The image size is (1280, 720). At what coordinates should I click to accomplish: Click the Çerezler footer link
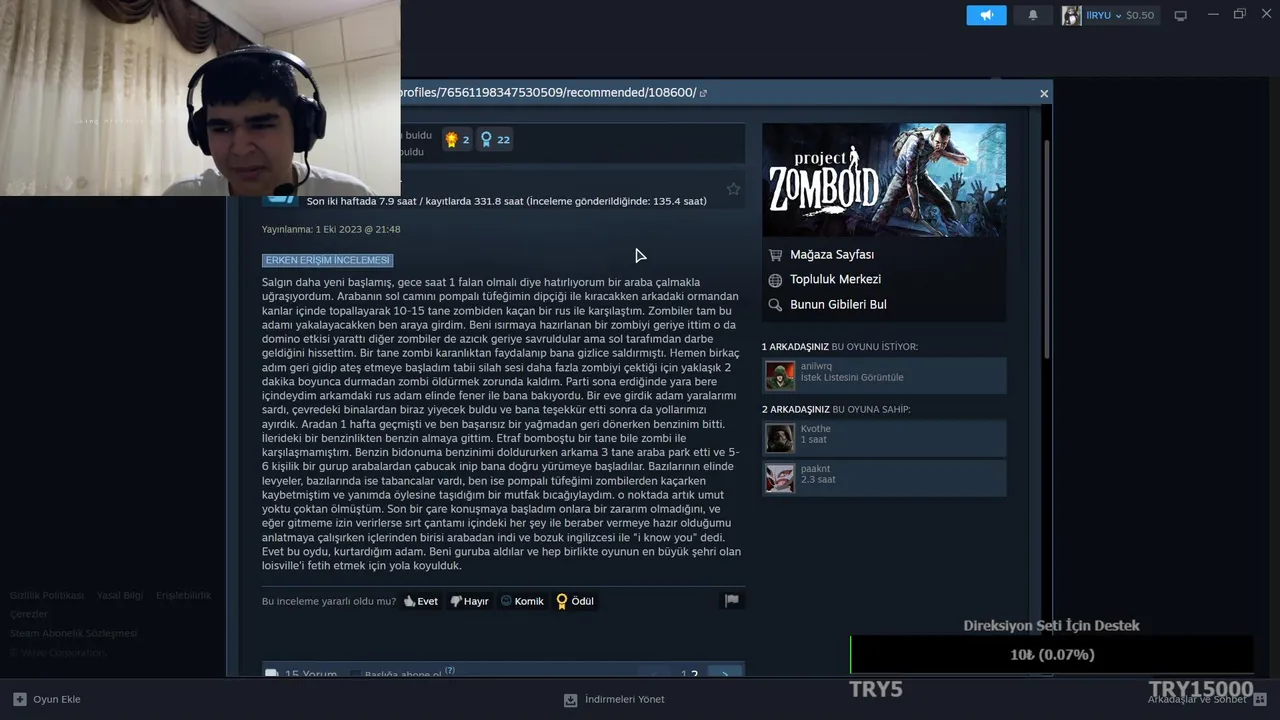[x=29, y=614]
